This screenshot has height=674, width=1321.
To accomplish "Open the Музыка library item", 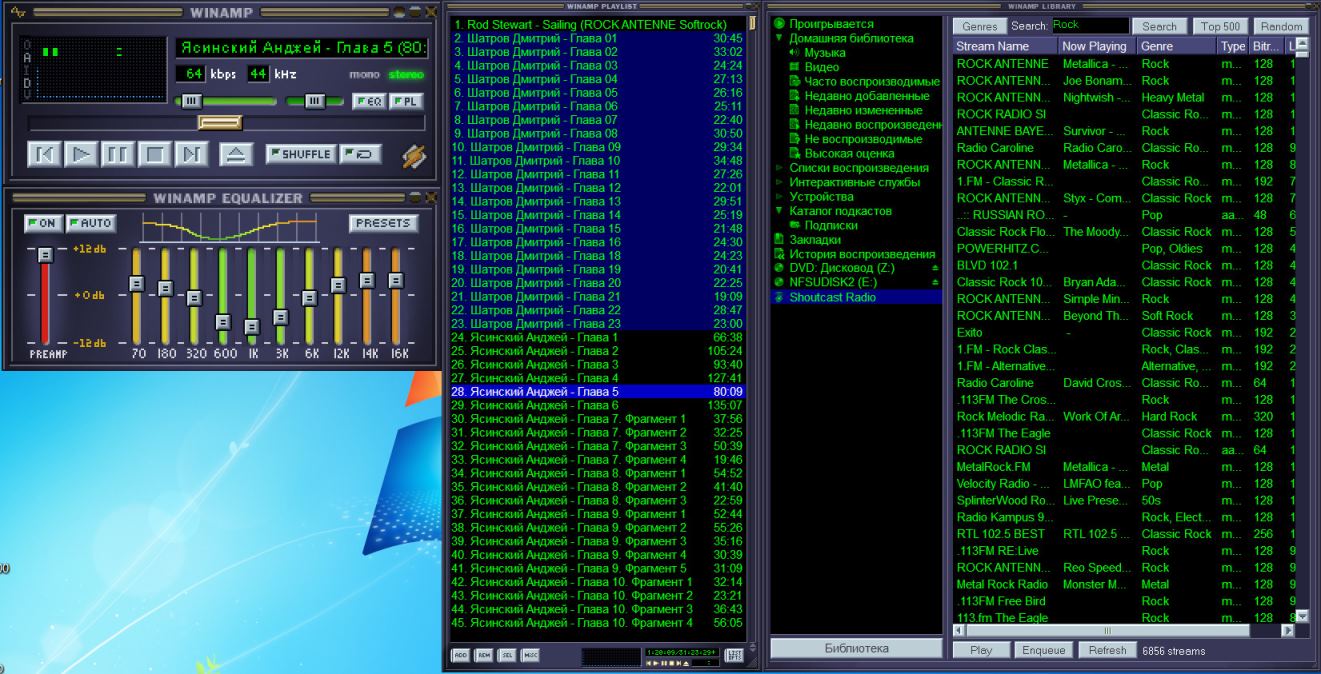I will tap(824, 52).
